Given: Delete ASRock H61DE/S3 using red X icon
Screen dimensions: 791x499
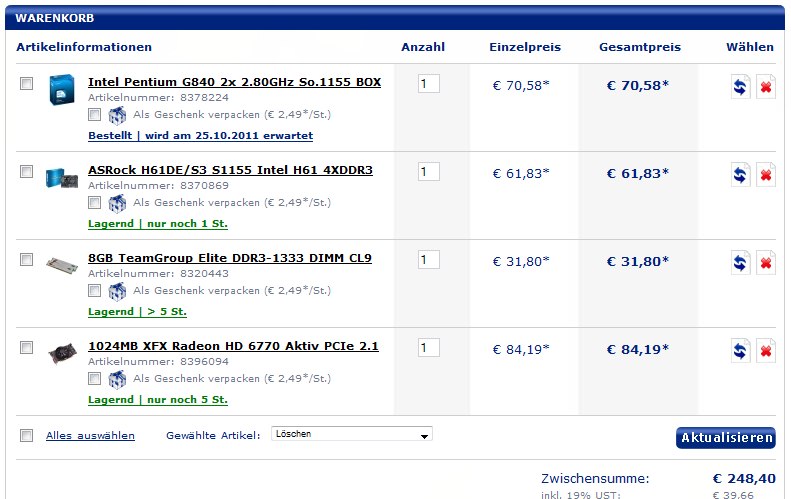Looking at the screenshot, I should pyautogui.click(x=765, y=175).
